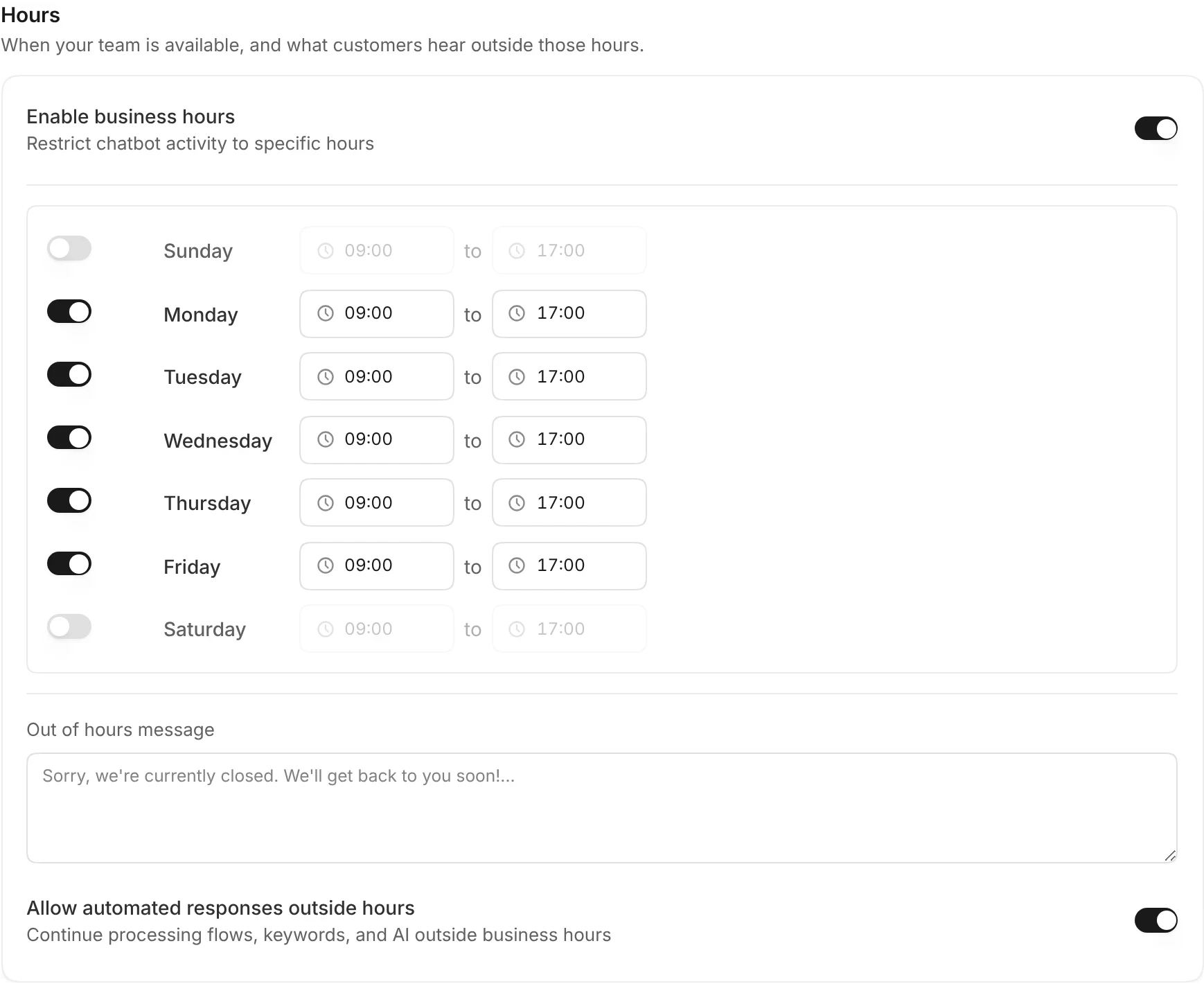Image resolution: width=1204 pixels, height=984 pixels.
Task: Click the clock icon in Thursday's end time
Action: tap(517, 502)
